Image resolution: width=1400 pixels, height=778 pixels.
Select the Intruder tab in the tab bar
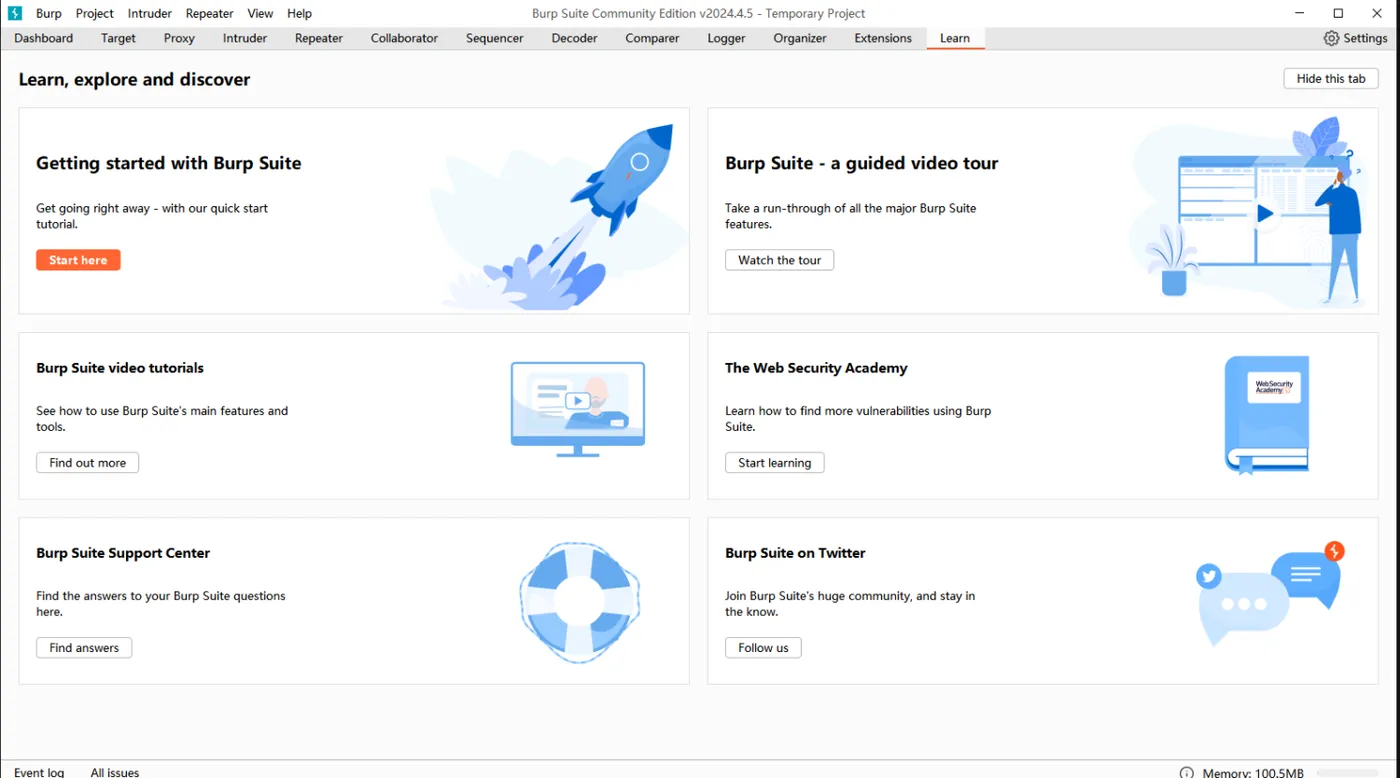click(245, 38)
